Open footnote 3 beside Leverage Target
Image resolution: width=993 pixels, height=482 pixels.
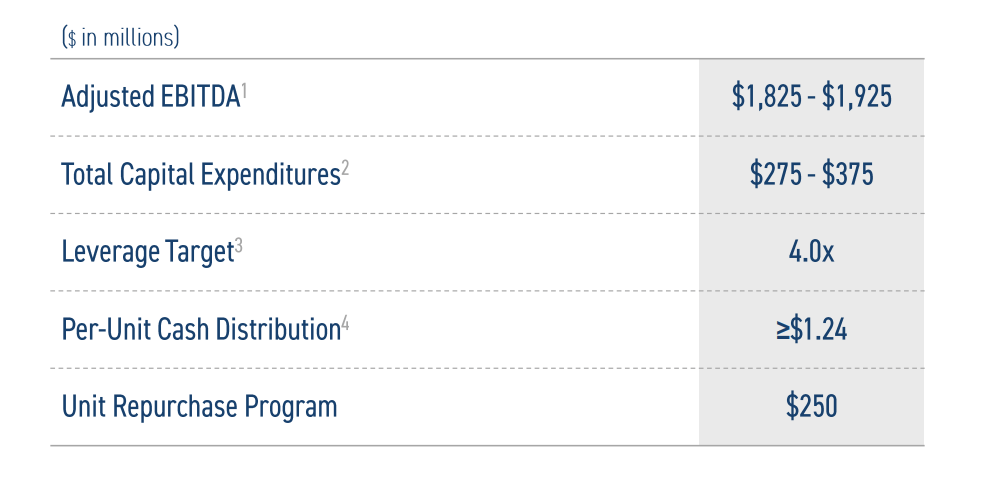239,246
